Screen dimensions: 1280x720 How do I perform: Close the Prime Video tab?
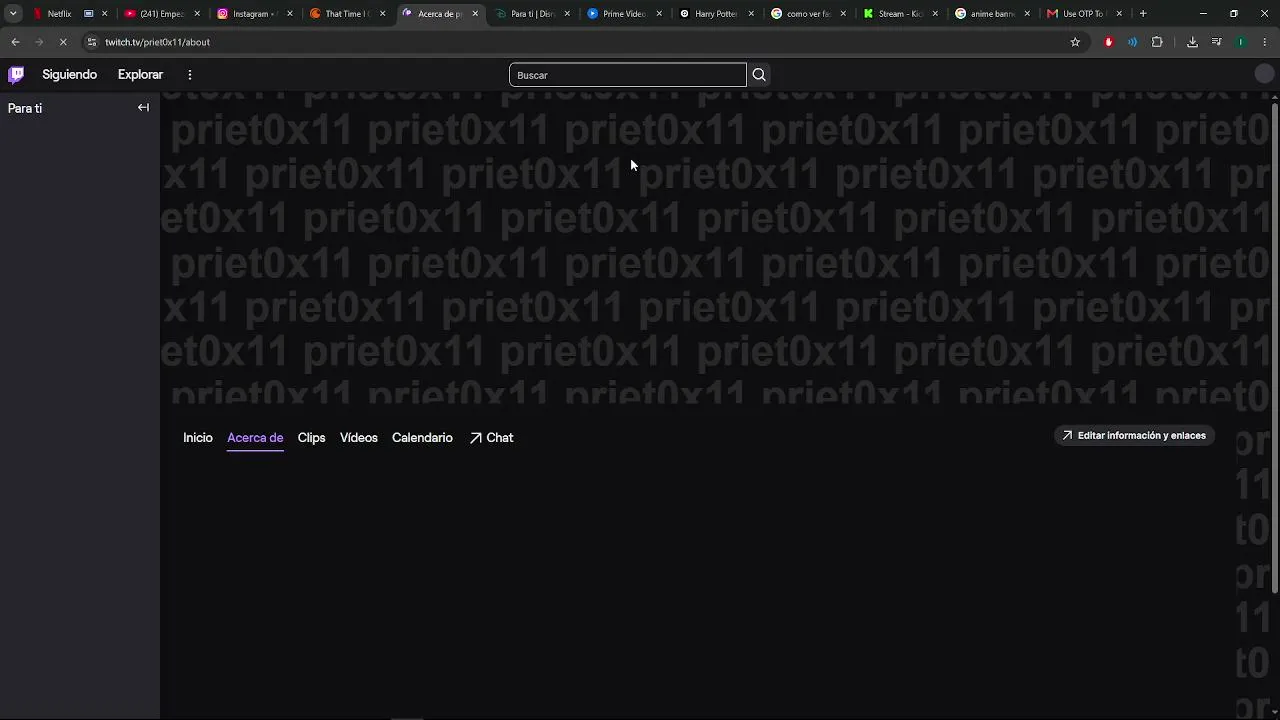(659, 14)
